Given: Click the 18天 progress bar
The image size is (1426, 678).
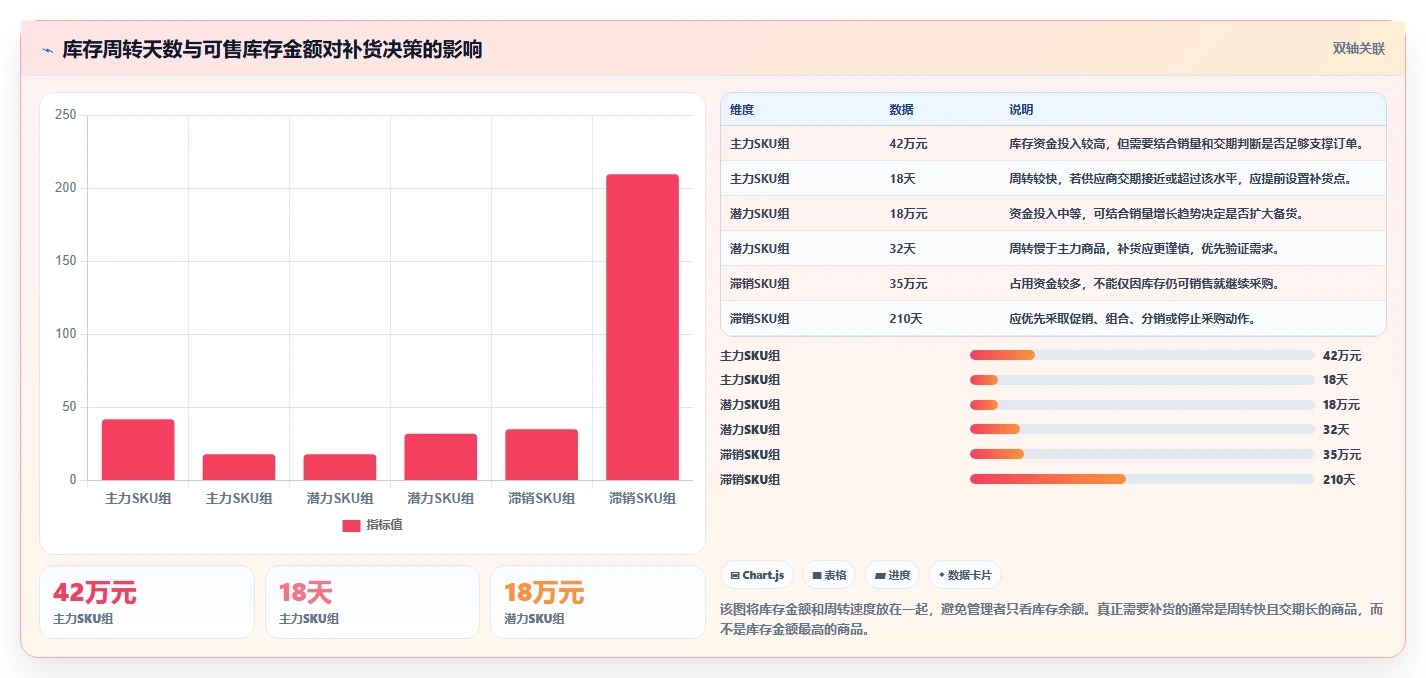Looking at the screenshot, I should [1142, 380].
